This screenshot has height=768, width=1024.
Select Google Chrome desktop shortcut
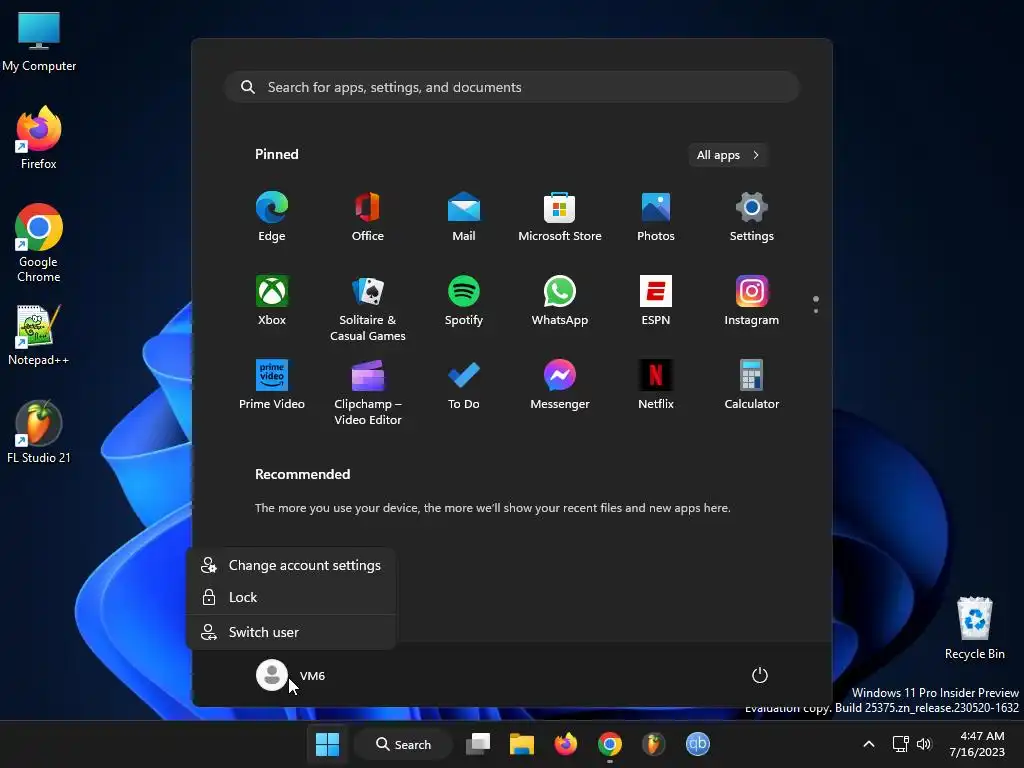(39, 243)
